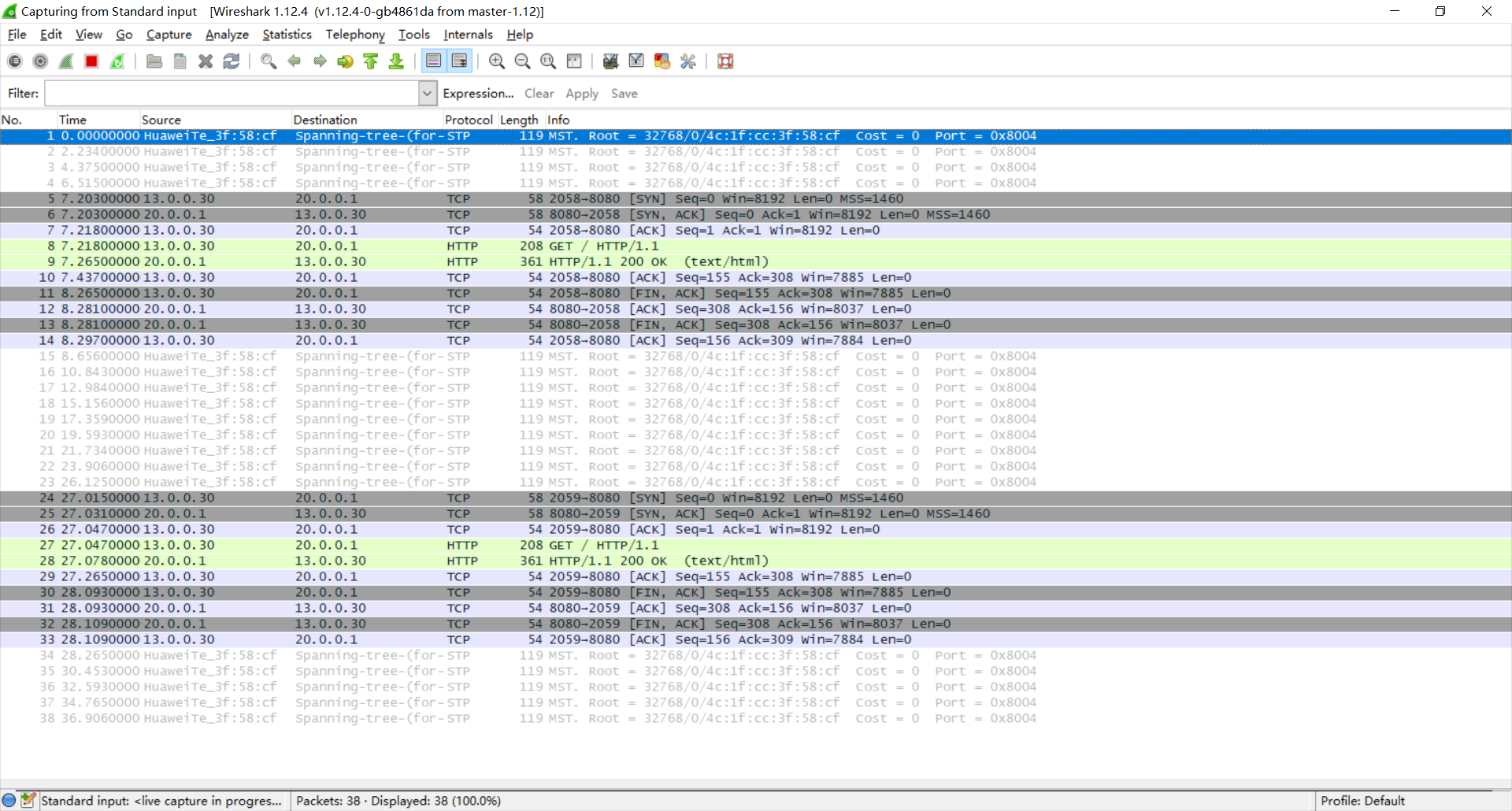The width and height of the screenshot is (1512, 811).
Task: Sort packets by the Destination column
Action: 367,120
